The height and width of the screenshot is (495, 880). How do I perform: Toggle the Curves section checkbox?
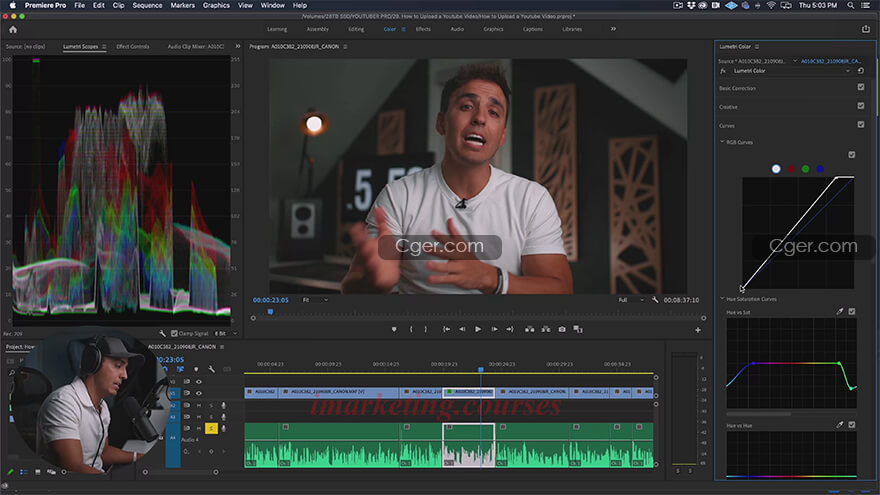(860, 125)
